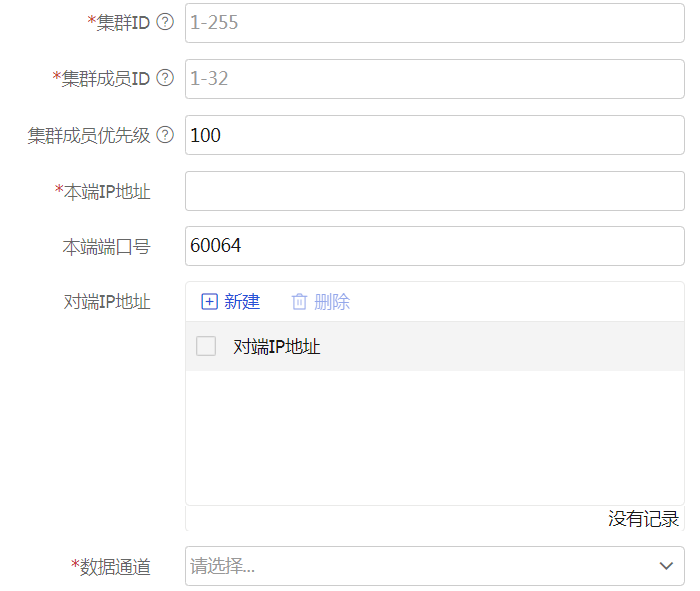Image resolution: width=700 pixels, height=591 pixels.
Task: Click the help icon beside 集群ID
Action: [x=165, y=23]
